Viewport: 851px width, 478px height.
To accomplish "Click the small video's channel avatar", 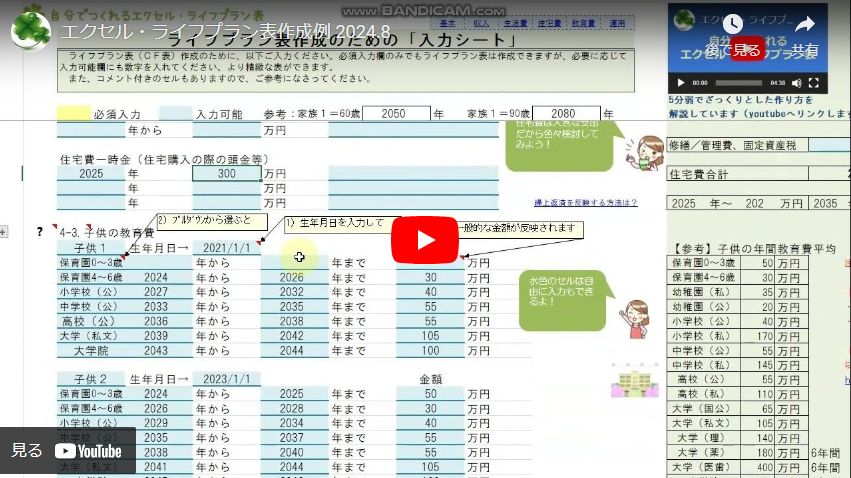I will pos(684,20).
